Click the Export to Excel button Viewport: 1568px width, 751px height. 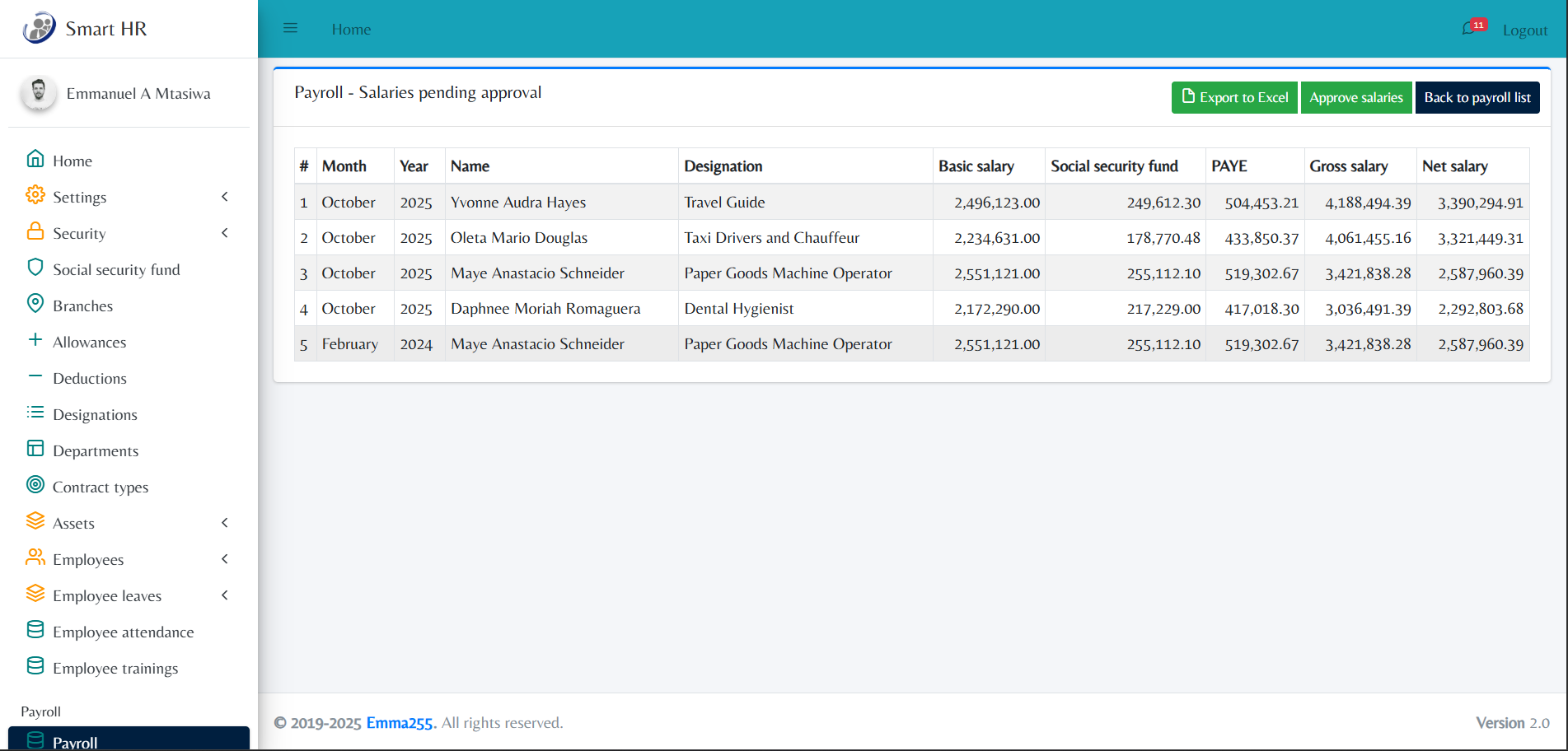pyautogui.click(x=1233, y=97)
